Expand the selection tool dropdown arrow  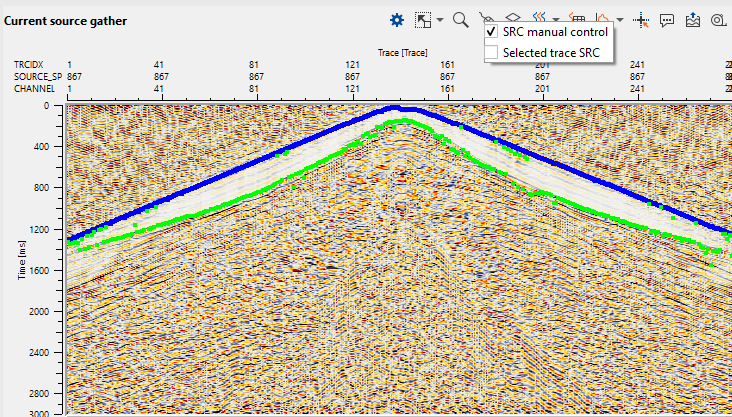point(439,20)
